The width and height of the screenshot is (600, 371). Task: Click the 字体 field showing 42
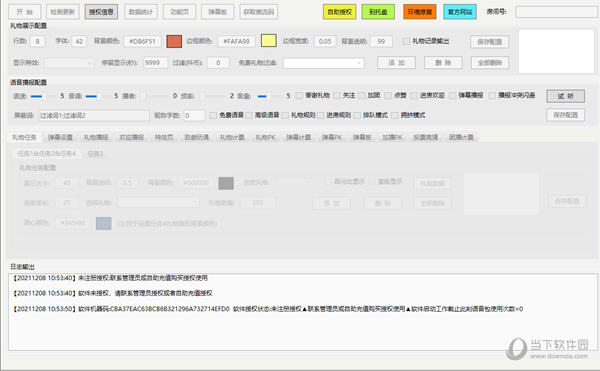pos(79,41)
